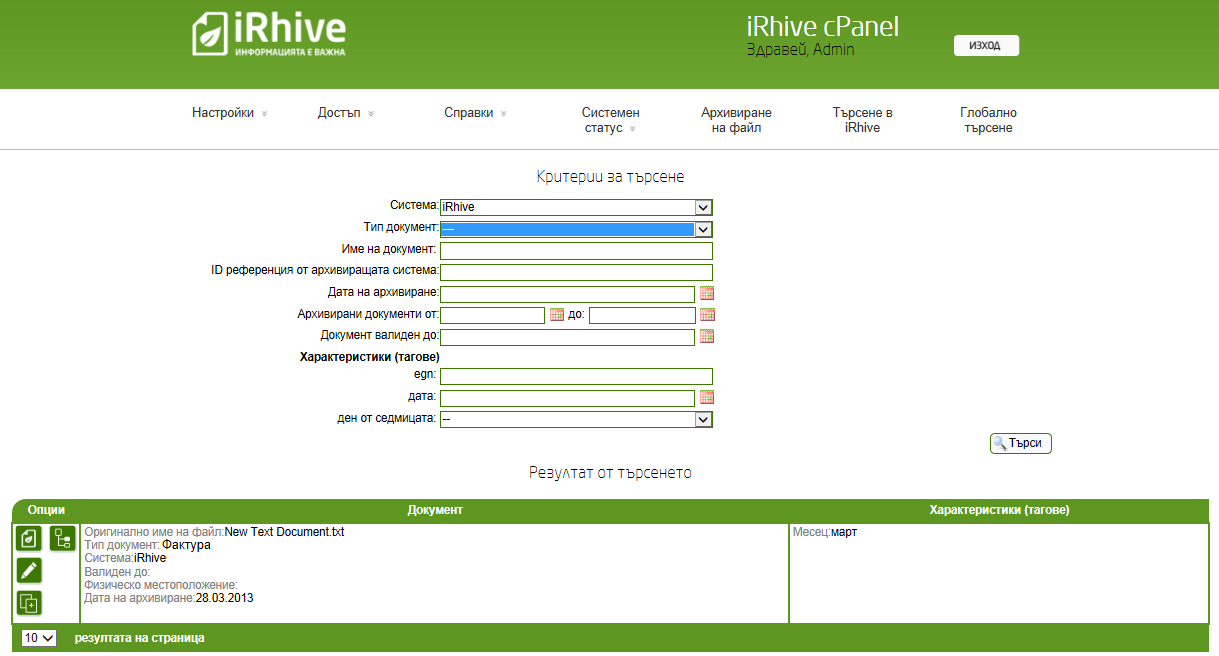Click the до end-date input
Image resolution: width=1219 pixels, height=656 pixels.
pyautogui.click(x=642, y=315)
